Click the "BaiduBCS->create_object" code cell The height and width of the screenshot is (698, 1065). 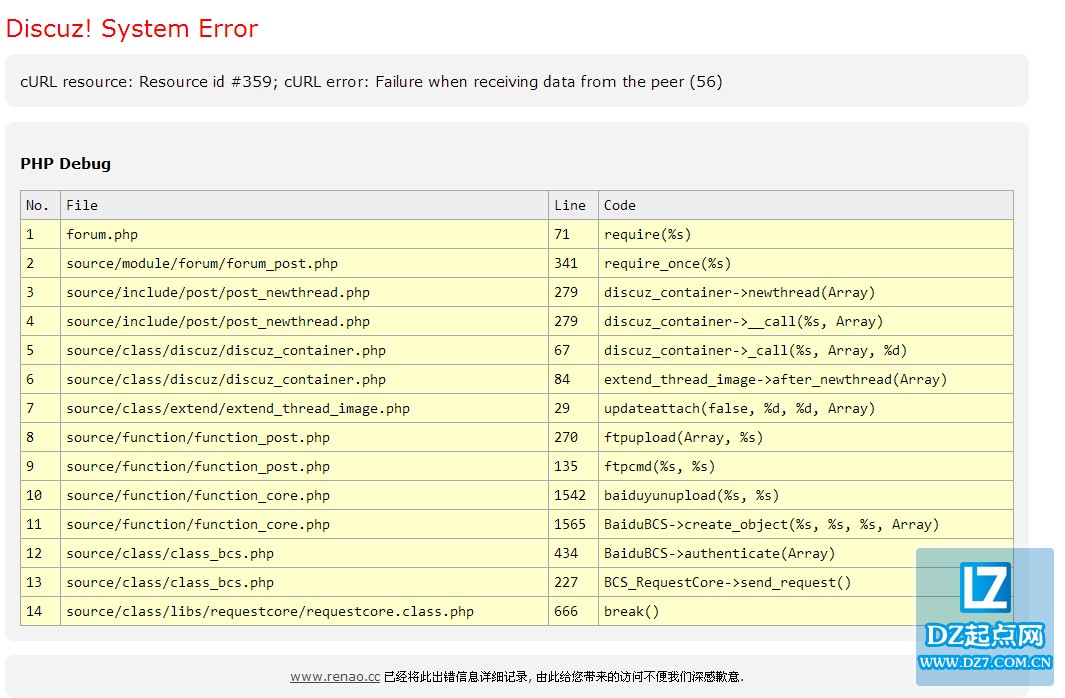click(806, 525)
